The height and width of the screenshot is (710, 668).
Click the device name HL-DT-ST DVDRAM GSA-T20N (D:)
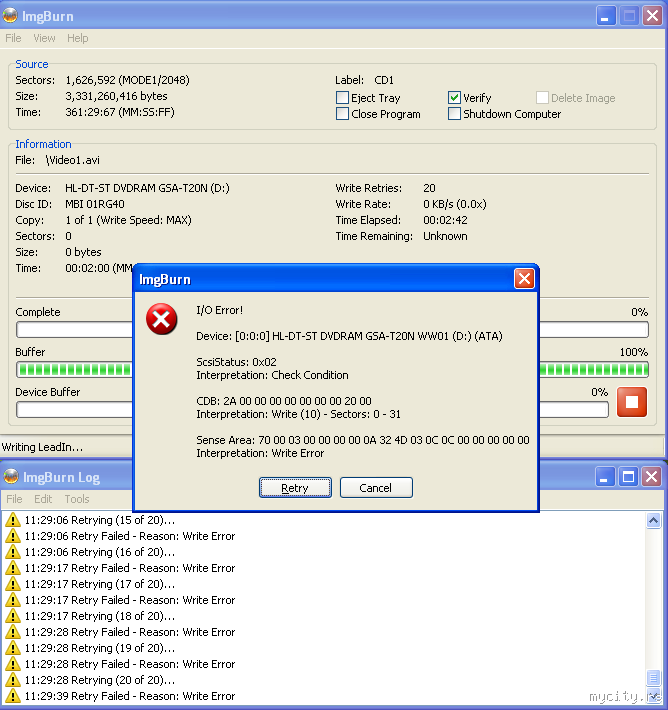tap(147, 188)
